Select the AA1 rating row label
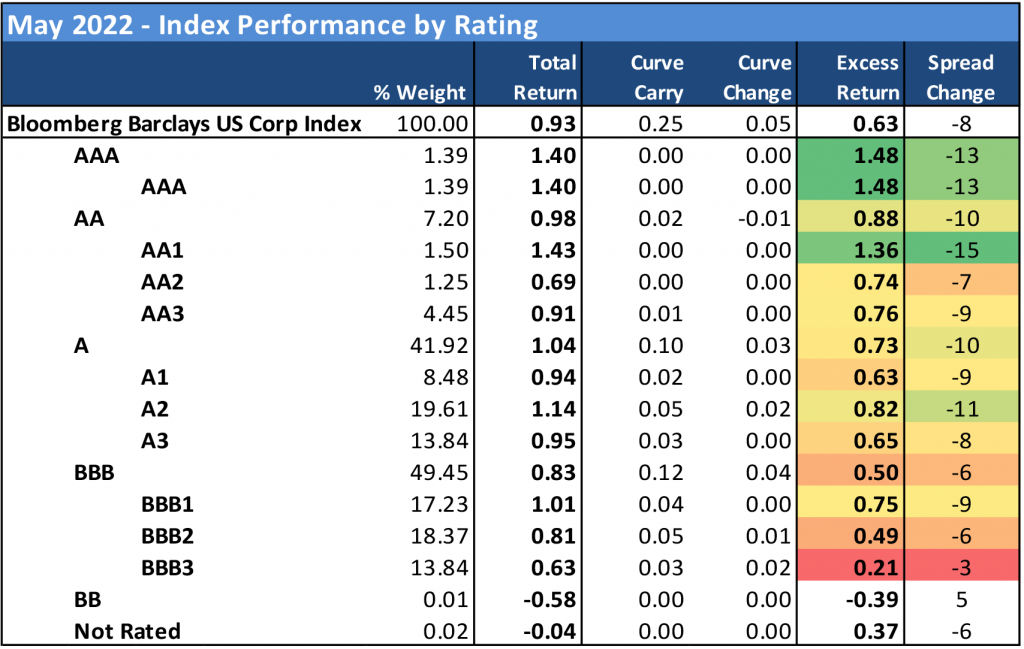 163,250
